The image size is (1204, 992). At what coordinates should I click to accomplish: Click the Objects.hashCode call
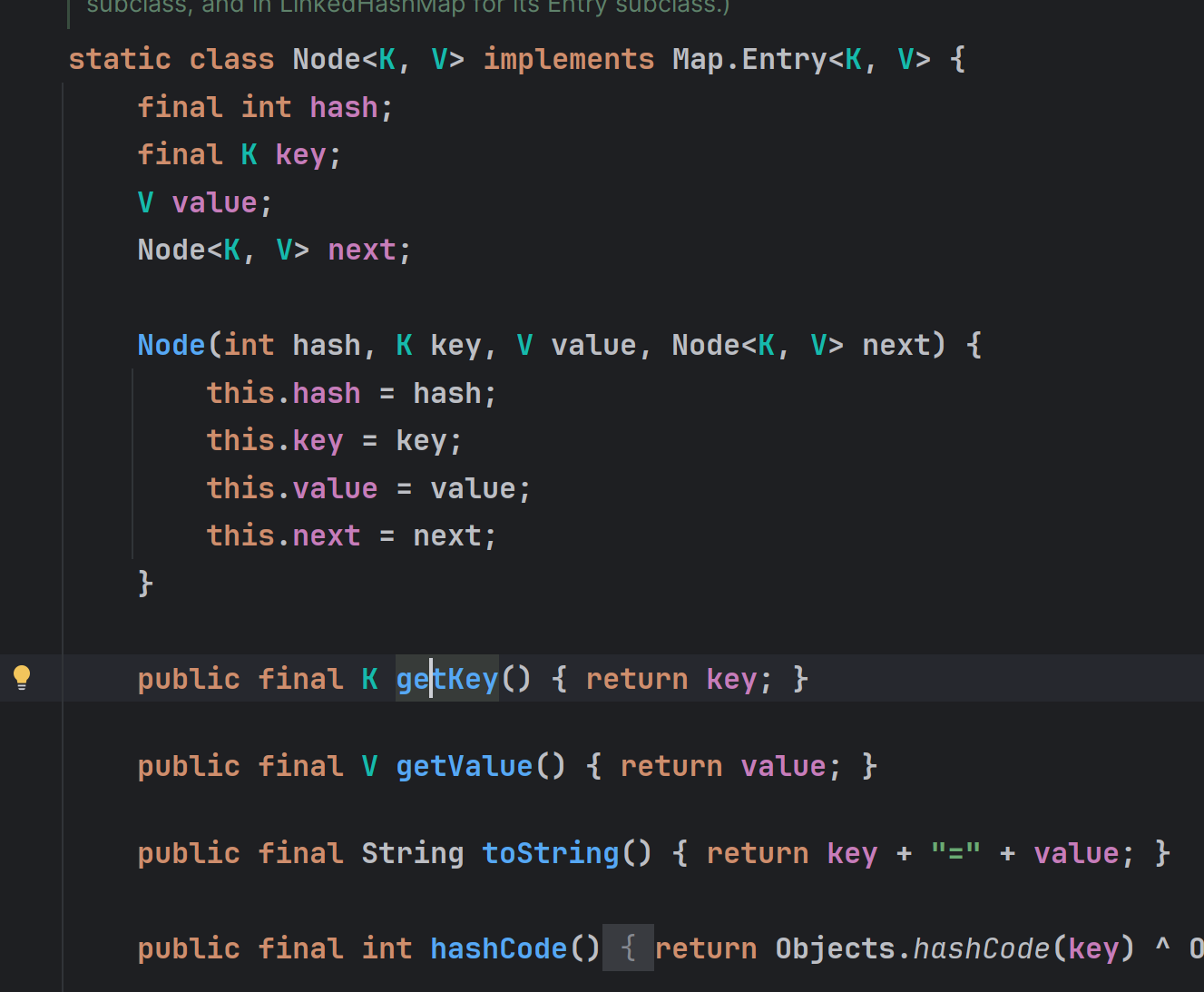coord(912,948)
